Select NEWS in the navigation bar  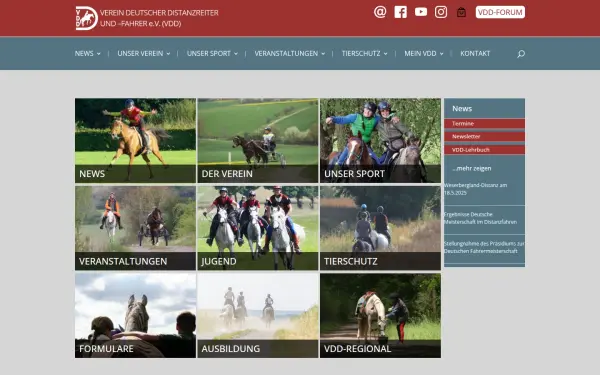pos(84,54)
